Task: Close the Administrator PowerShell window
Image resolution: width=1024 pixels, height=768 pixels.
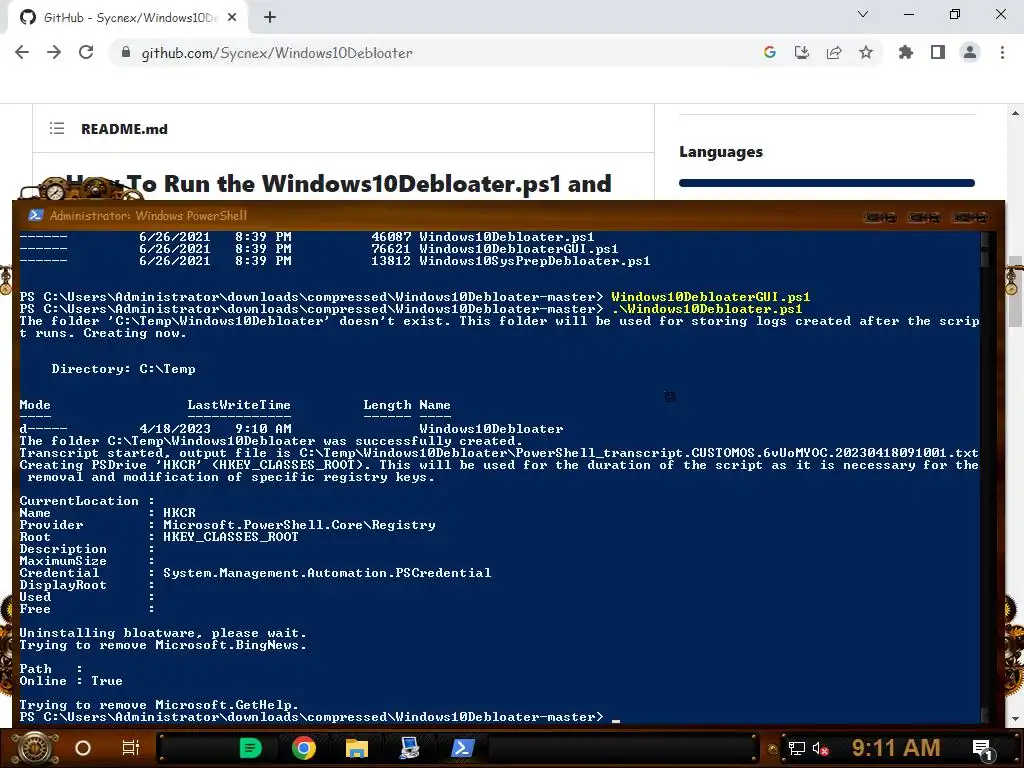Action: (x=970, y=217)
